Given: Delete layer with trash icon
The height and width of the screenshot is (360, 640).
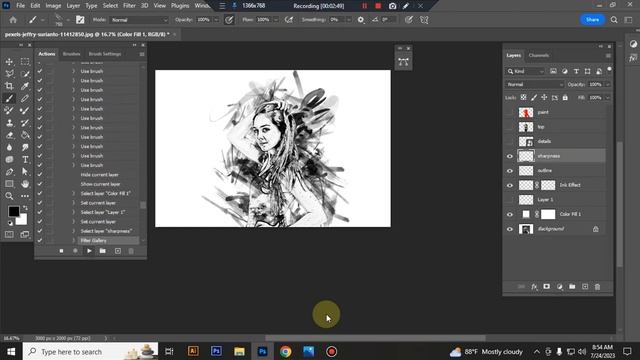Looking at the screenshot, I should click(597, 287).
